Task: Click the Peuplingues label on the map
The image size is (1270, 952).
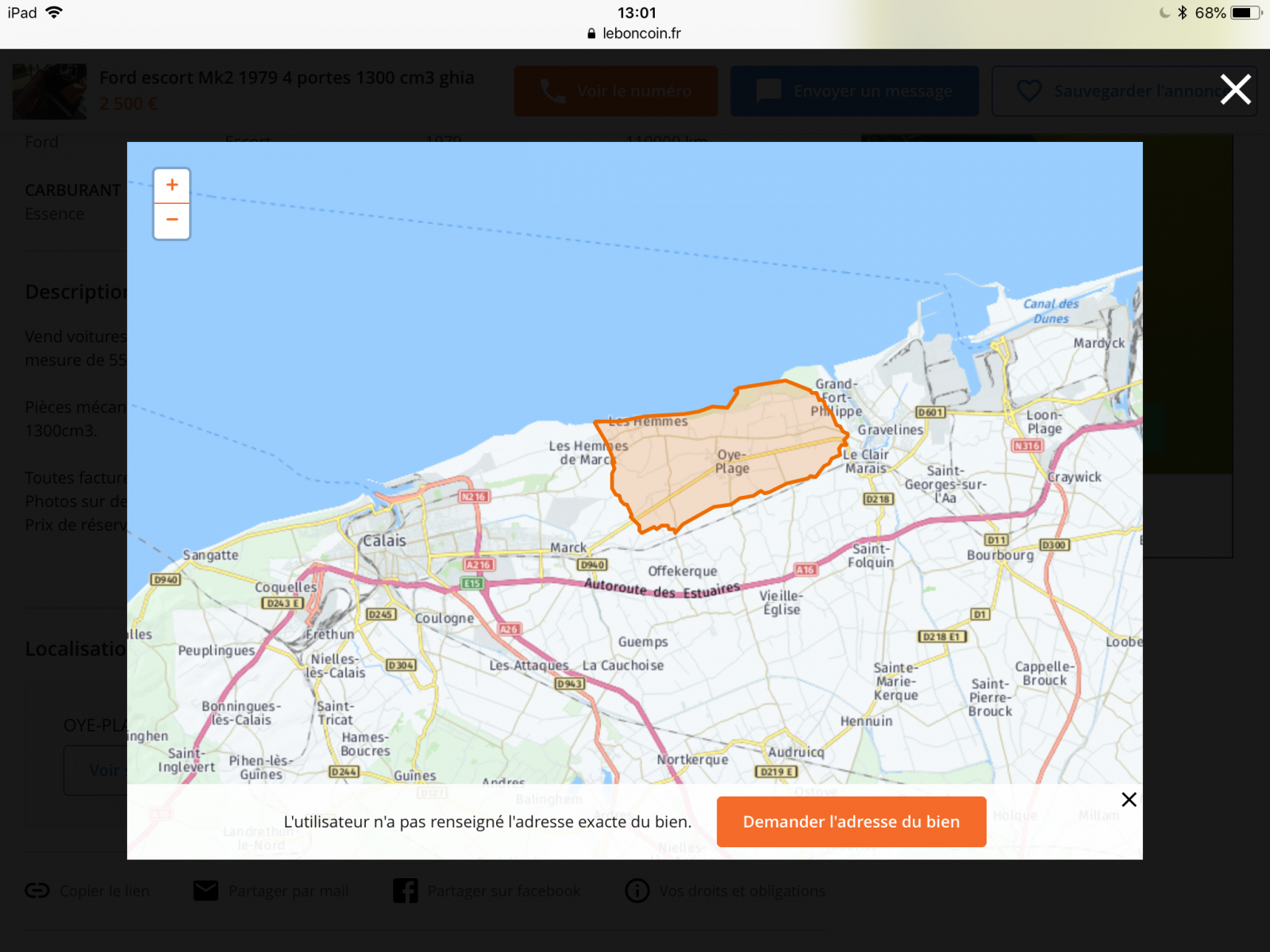Action: 217,651
